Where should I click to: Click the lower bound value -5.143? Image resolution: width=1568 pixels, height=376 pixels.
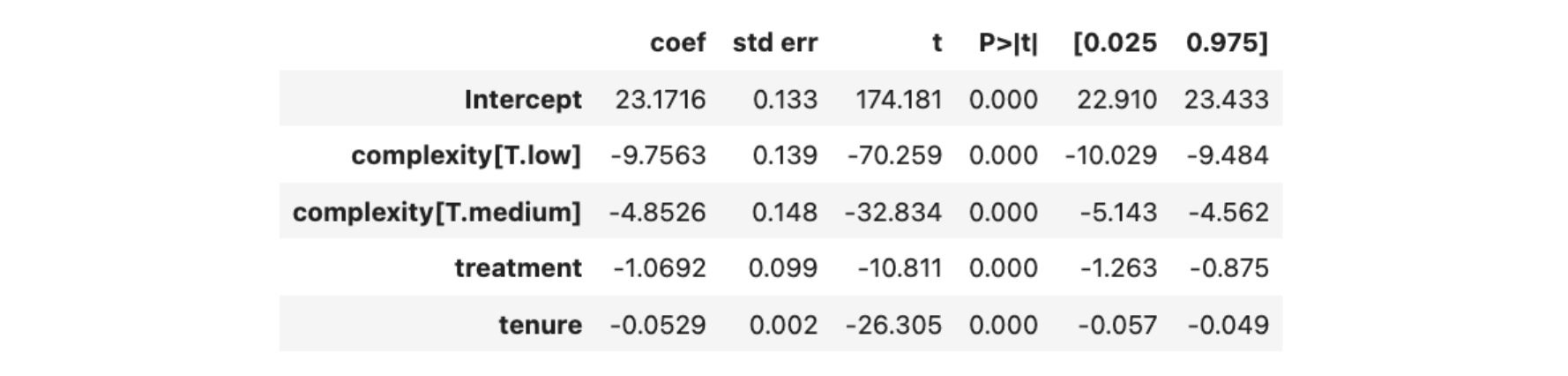[1117, 212]
